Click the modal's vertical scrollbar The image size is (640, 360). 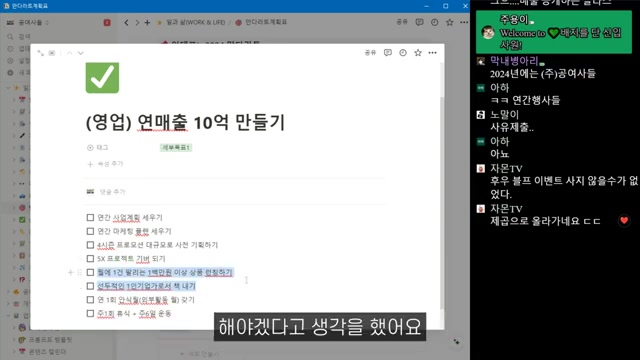pos(441,203)
